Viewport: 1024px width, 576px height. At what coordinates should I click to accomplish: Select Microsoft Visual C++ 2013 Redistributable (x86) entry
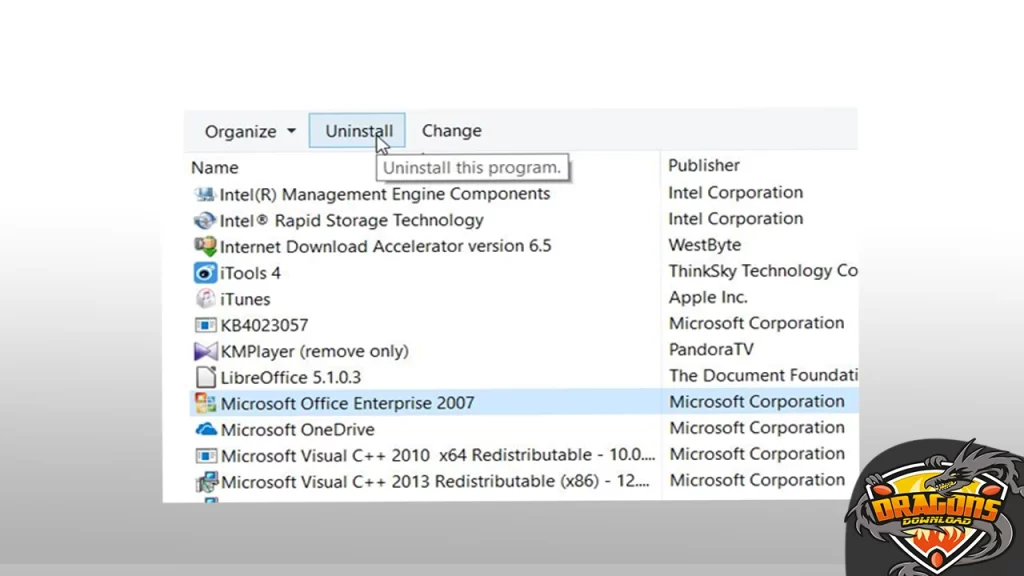pos(437,481)
